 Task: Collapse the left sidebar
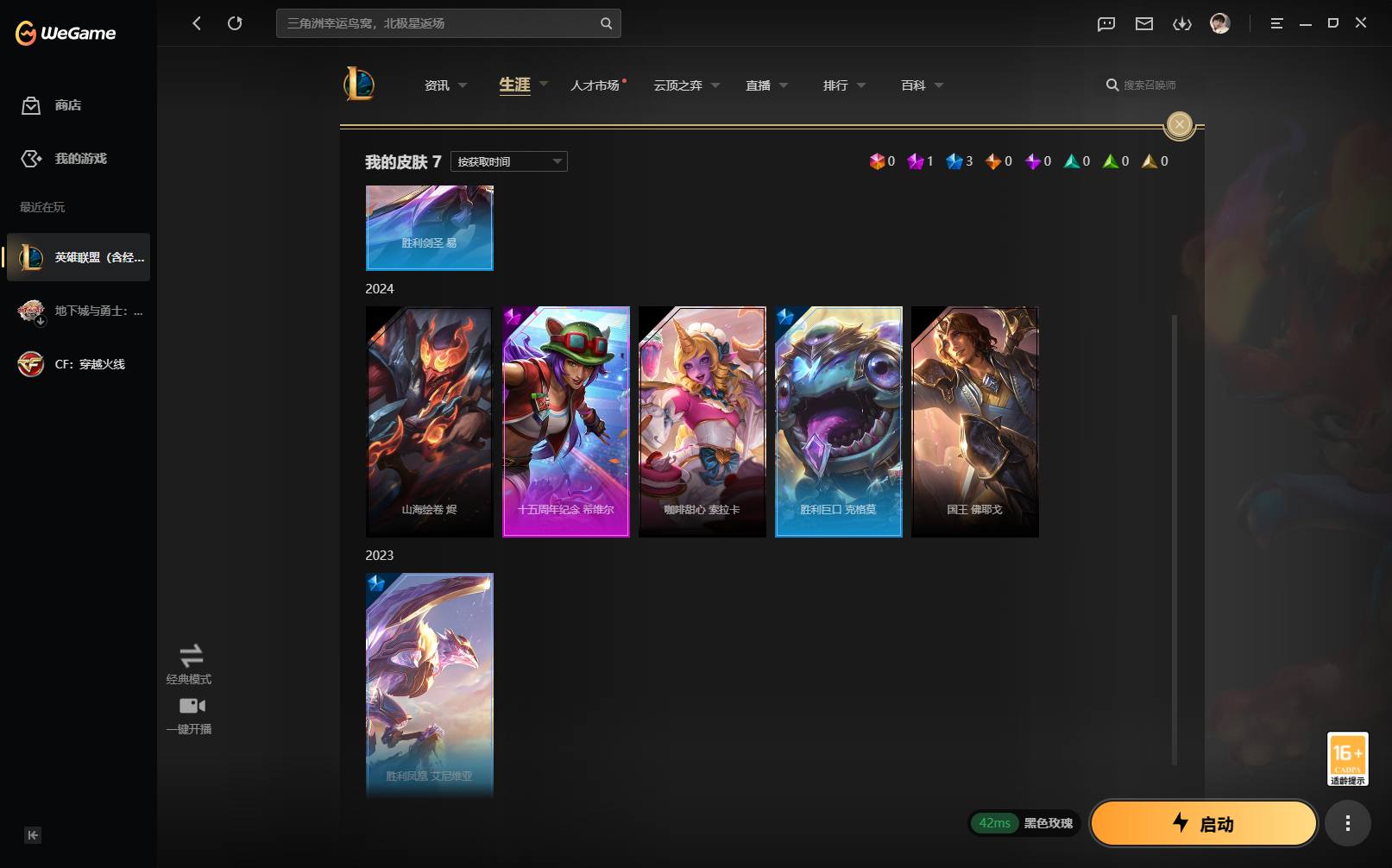[x=33, y=835]
